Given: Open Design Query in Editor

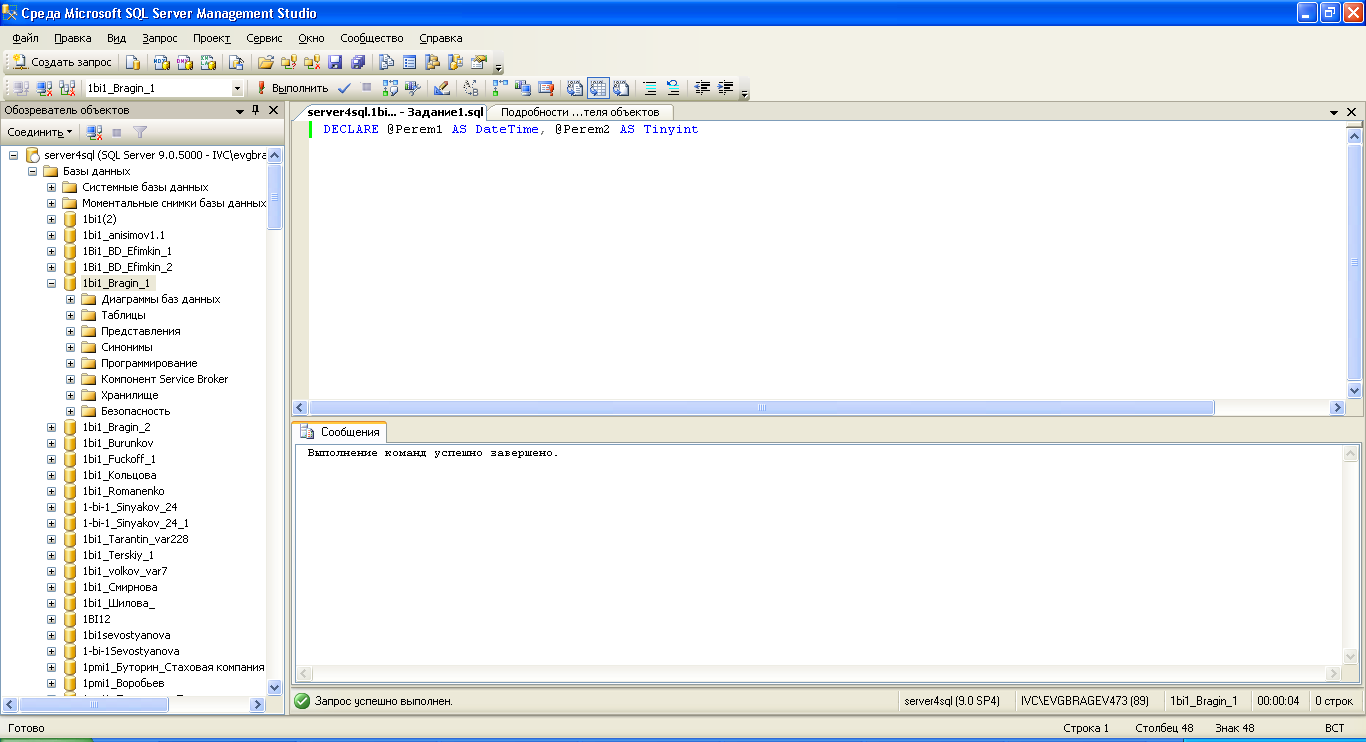Looking at the screenshot, I should point(441,88).
